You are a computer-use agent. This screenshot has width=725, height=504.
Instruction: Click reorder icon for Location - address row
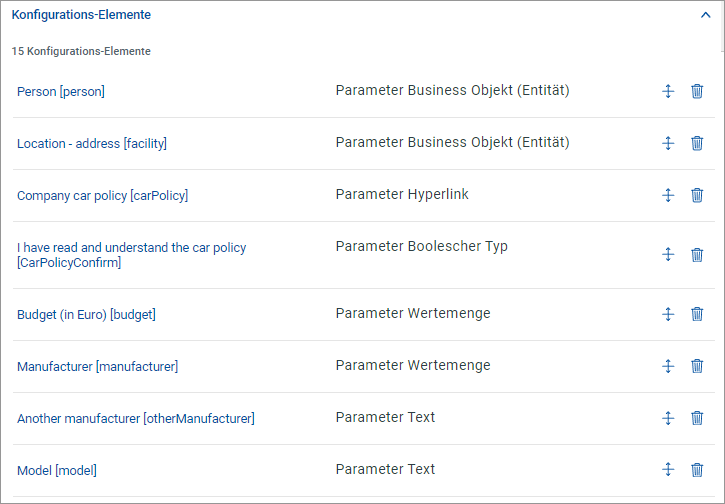coord(669,143)
